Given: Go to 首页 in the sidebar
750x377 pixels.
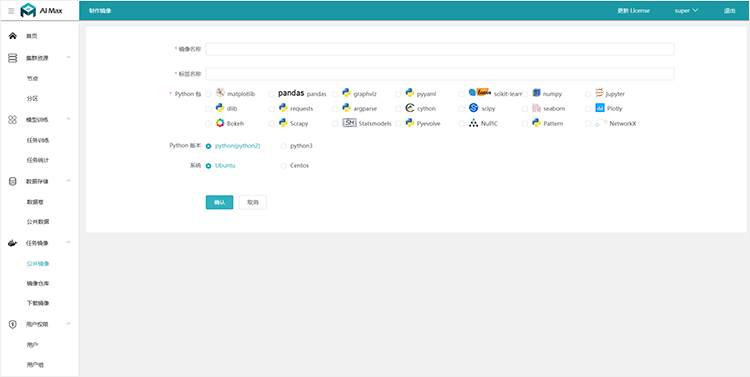Looking at the screenshot, I should (32, 36).
